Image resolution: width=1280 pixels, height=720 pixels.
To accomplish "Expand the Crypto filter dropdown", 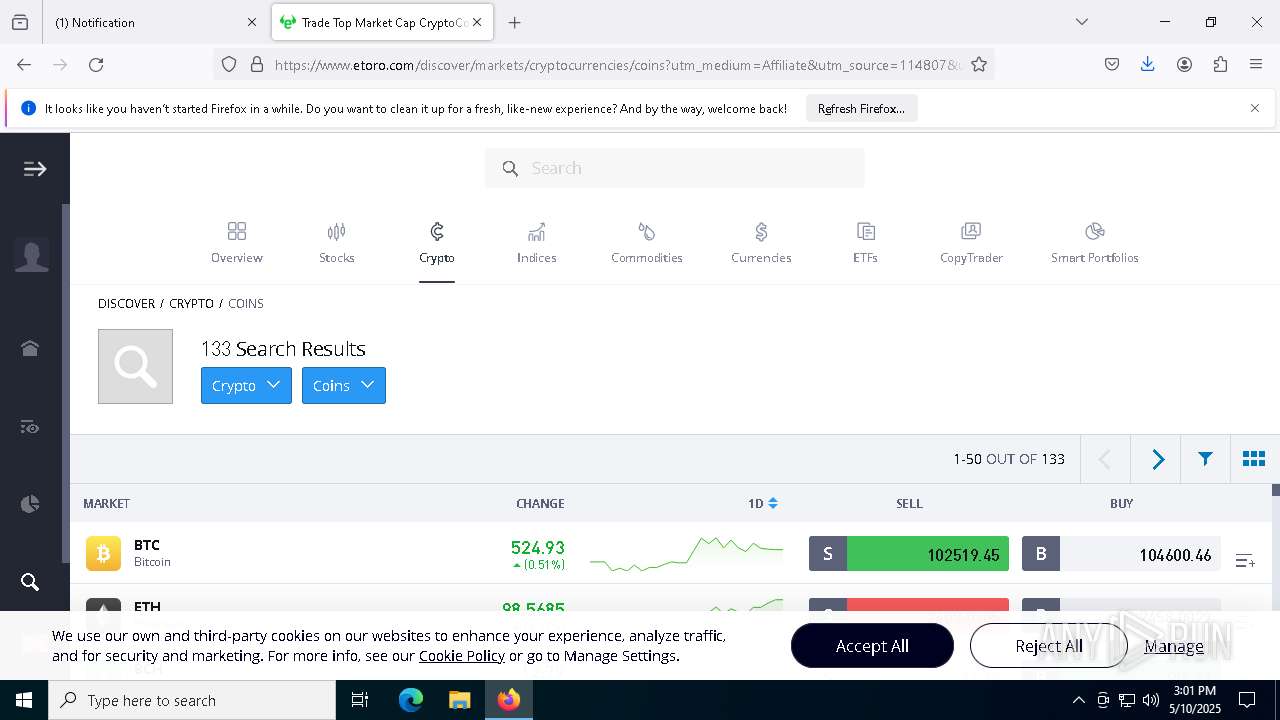I will 246,385.
